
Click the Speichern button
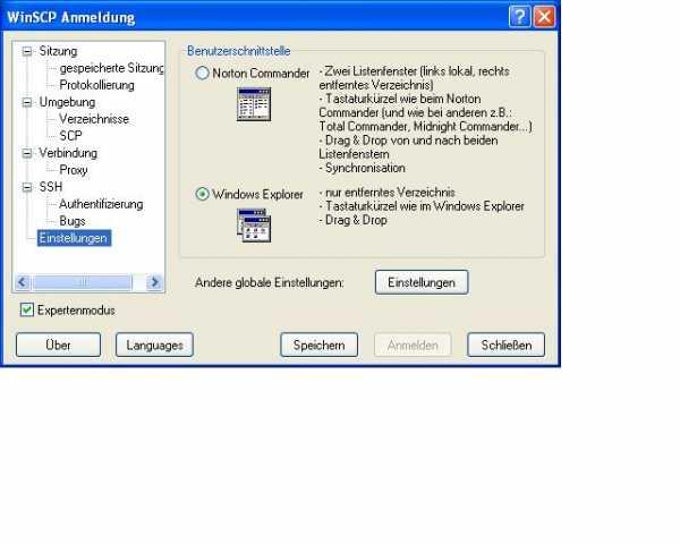click(x=319, y=345)
